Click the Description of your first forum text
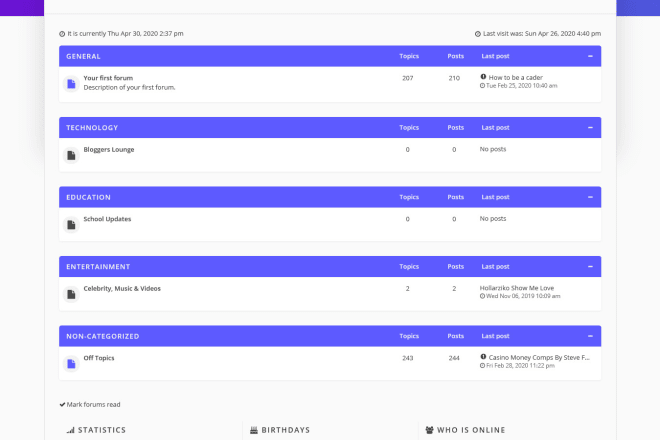The image size is (660, 440). coord(129,88)
